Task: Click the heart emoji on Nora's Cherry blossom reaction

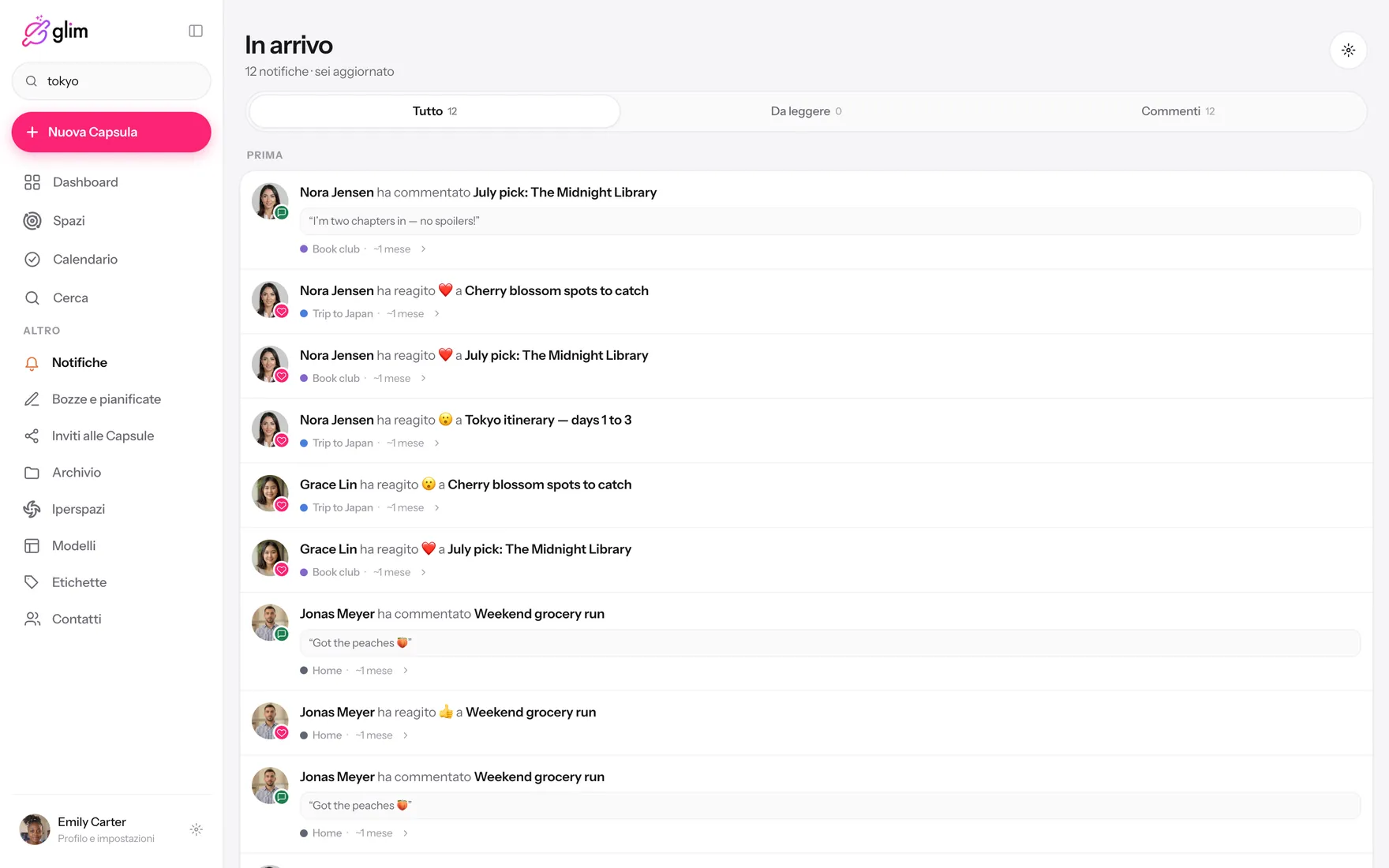Action: click(446, 290)
